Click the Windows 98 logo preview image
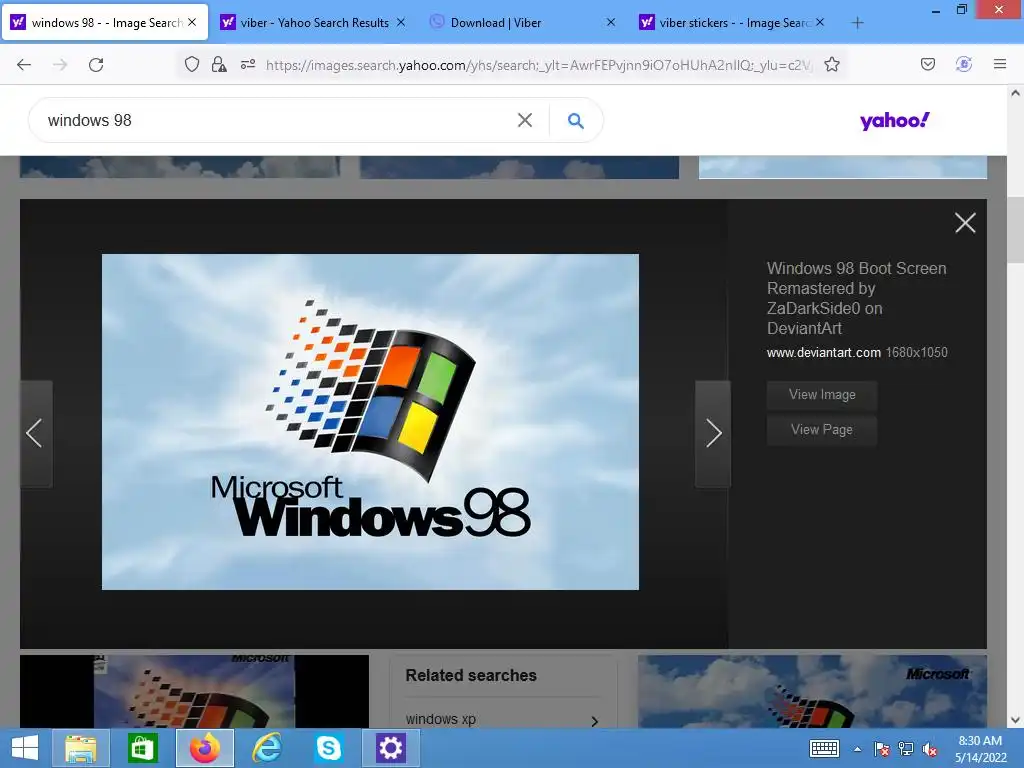The width and height of the screenshot is (1024, 768). point(370,422)
